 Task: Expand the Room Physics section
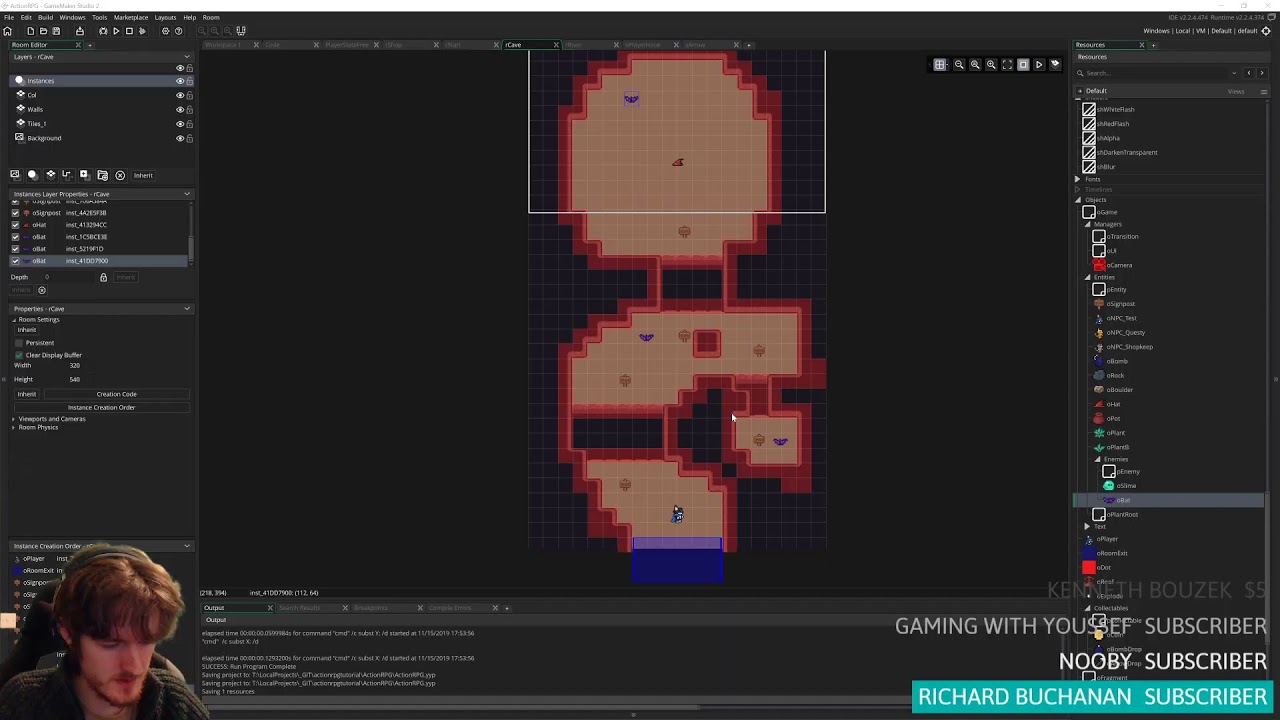[x=13, y=428]
